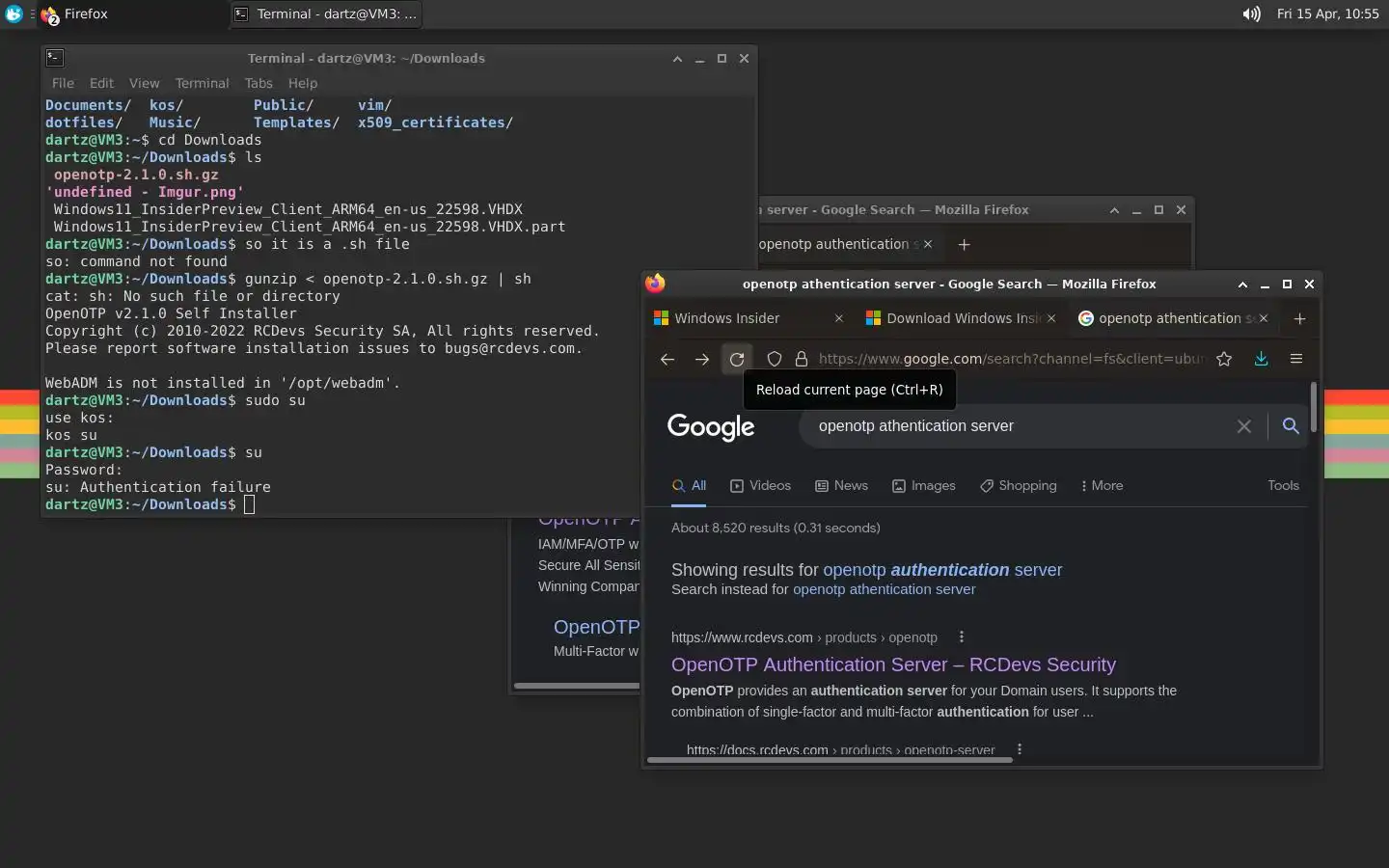
Task: Click the site security padlock icon
Action: pyautogui.click(x=801, y=359)
